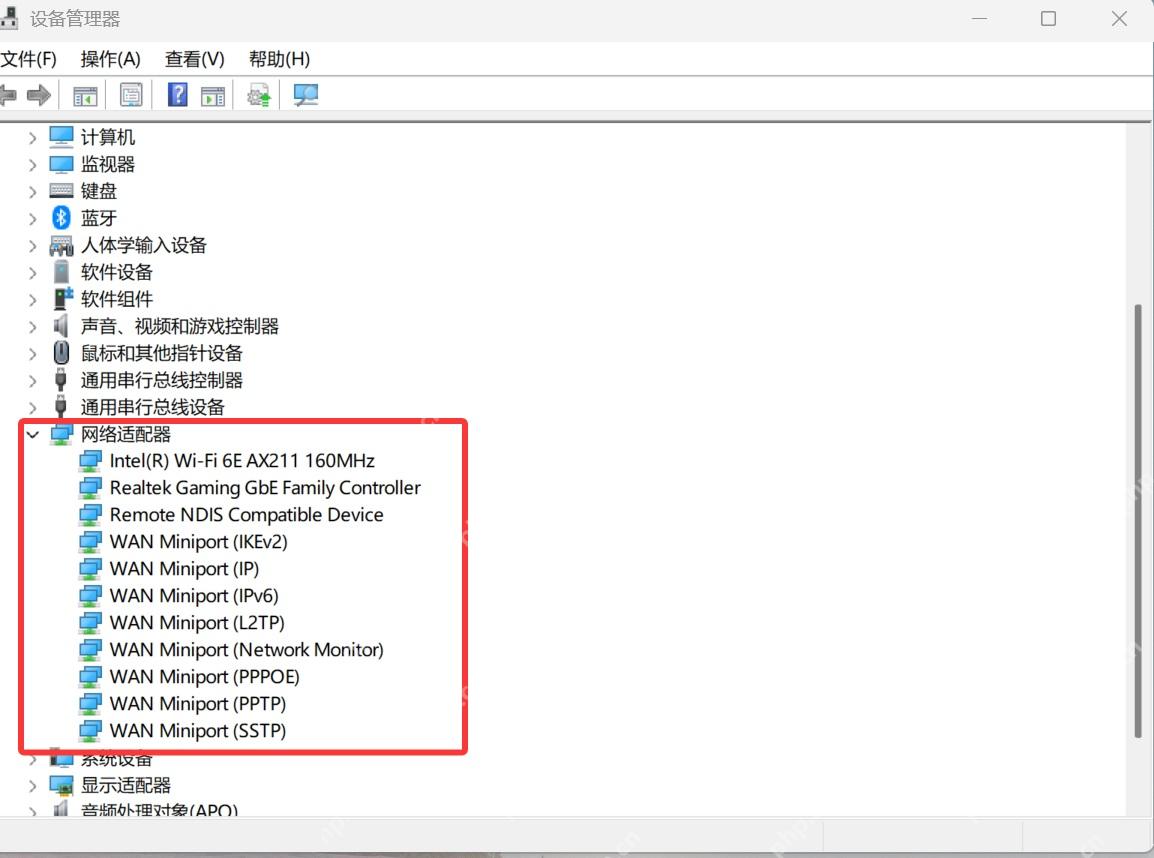Viewport: 1154px width, 858px height.
Task: Minimize the Device Manager window
Action: click(x=979, y=18)
